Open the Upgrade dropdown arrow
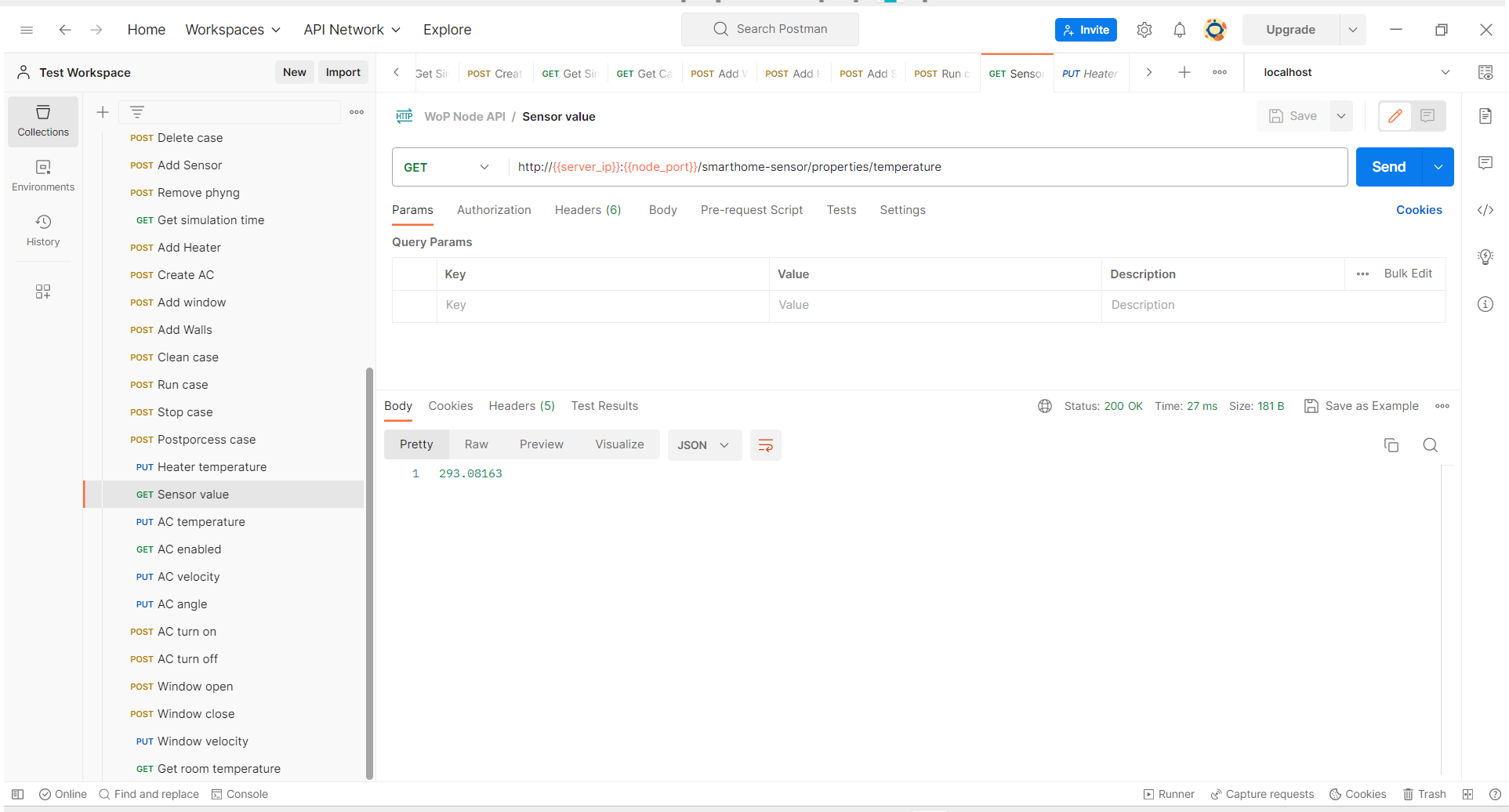The image size is (1509, 812). coord(1353,30)
